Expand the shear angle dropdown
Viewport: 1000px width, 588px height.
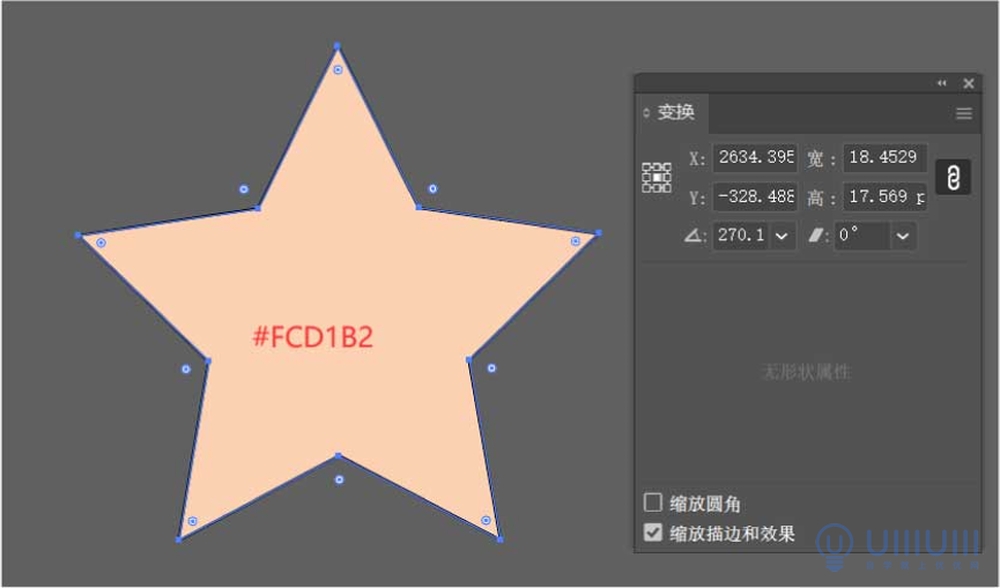coord(902,236)
